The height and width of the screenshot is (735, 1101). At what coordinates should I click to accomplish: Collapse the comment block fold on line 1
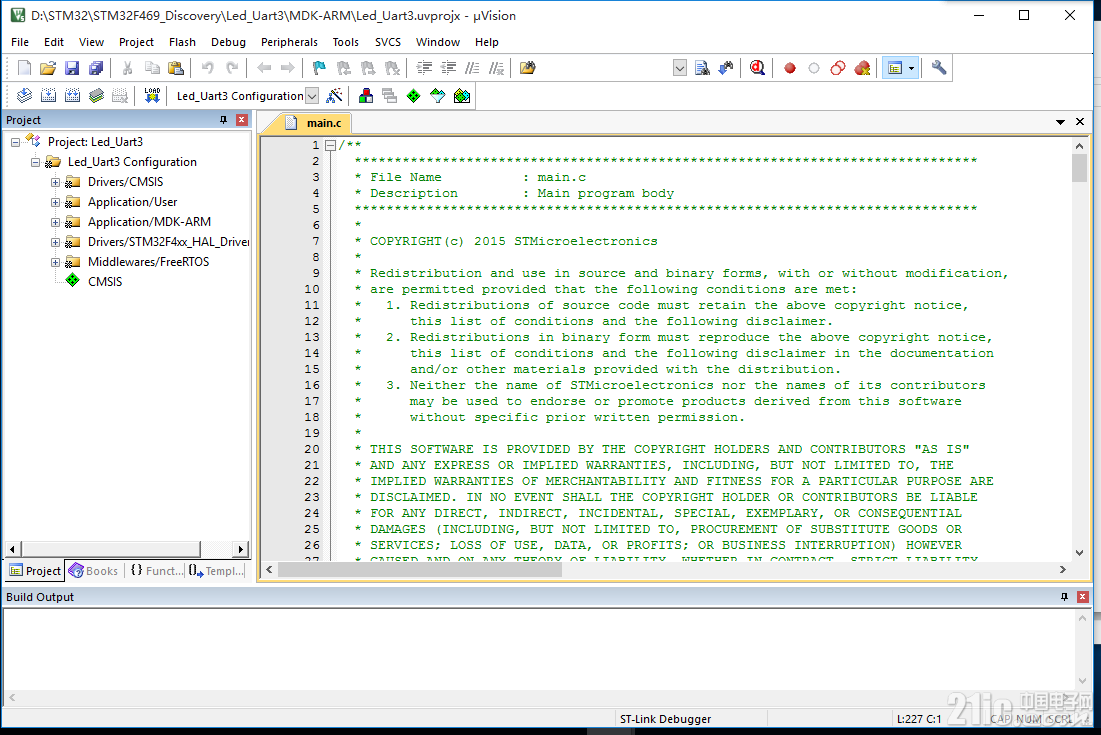click(x=330, y=145)
